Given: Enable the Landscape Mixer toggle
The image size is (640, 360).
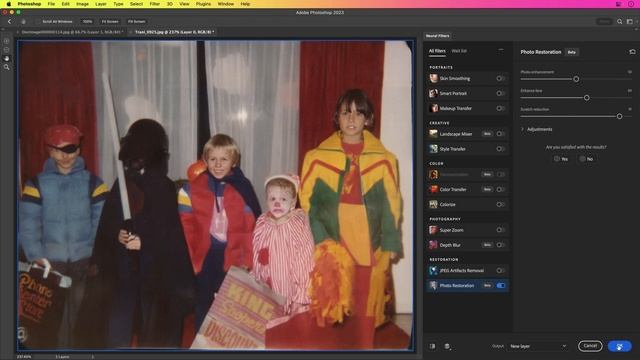Looking at the screenshot, I should point(501,134).
